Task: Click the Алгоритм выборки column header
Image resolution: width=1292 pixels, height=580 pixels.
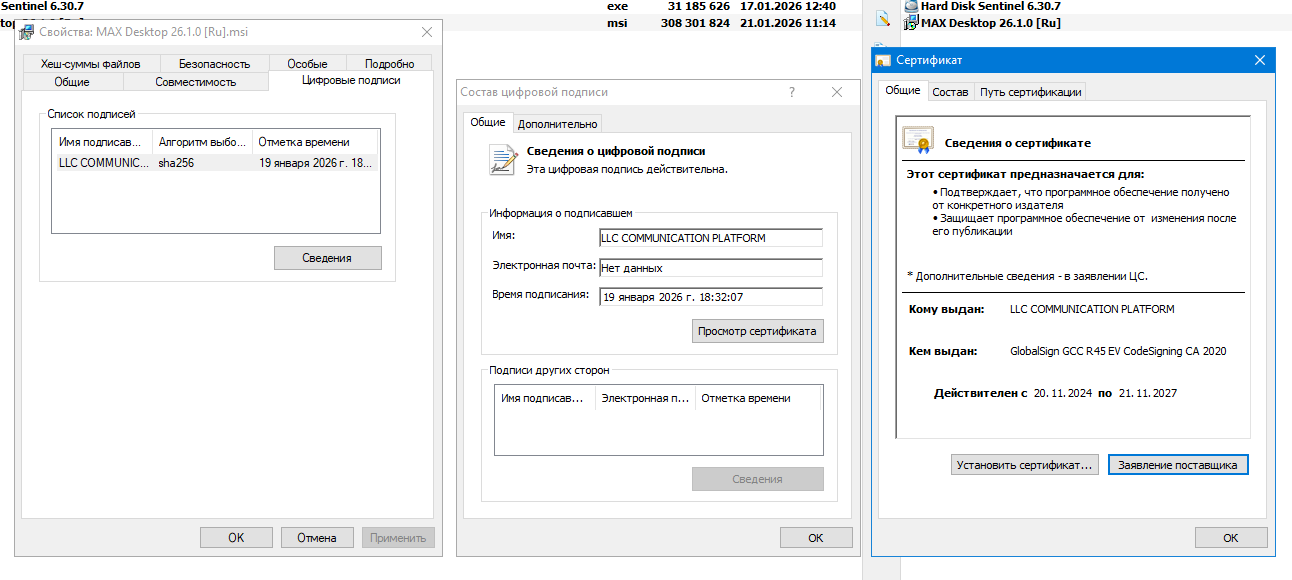Action: coord(202,142)
